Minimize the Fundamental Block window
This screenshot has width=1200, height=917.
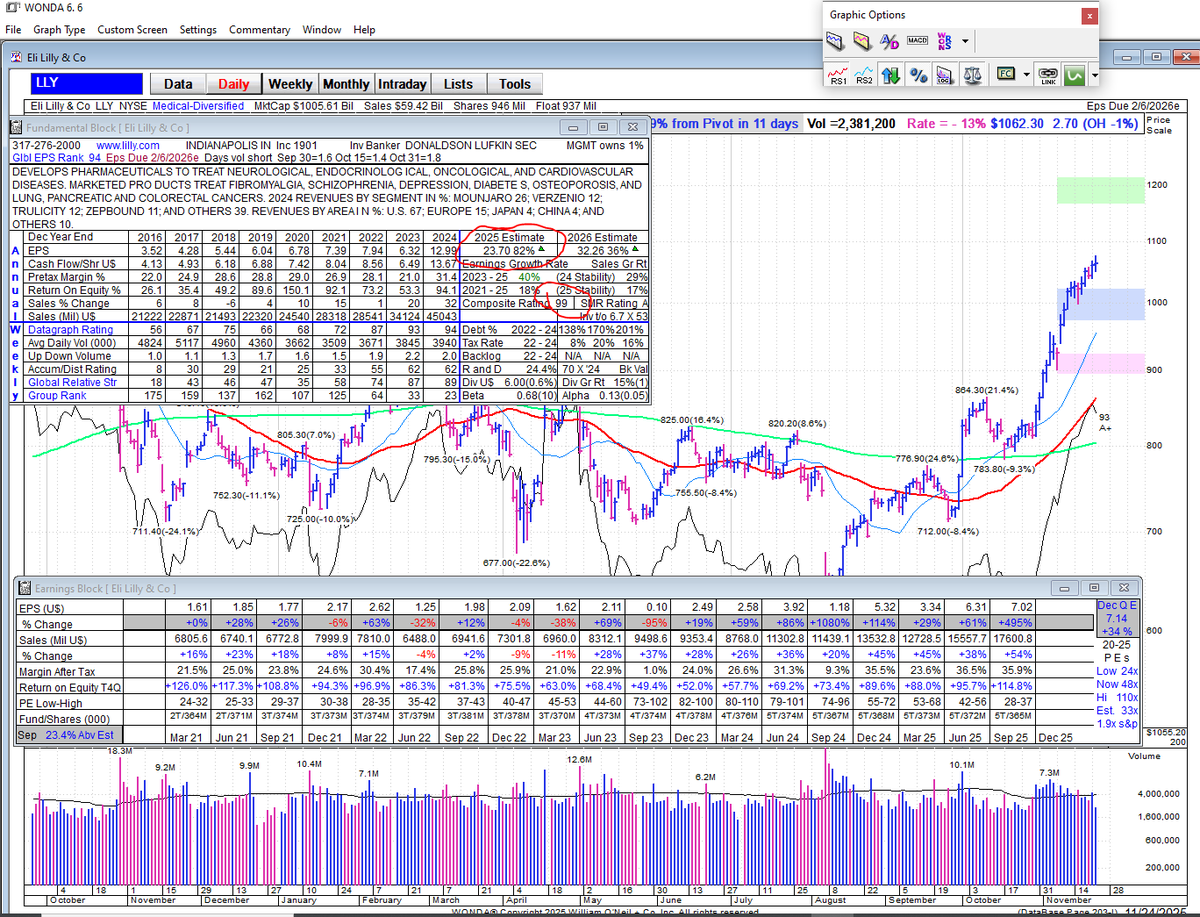tap(574, 127)
